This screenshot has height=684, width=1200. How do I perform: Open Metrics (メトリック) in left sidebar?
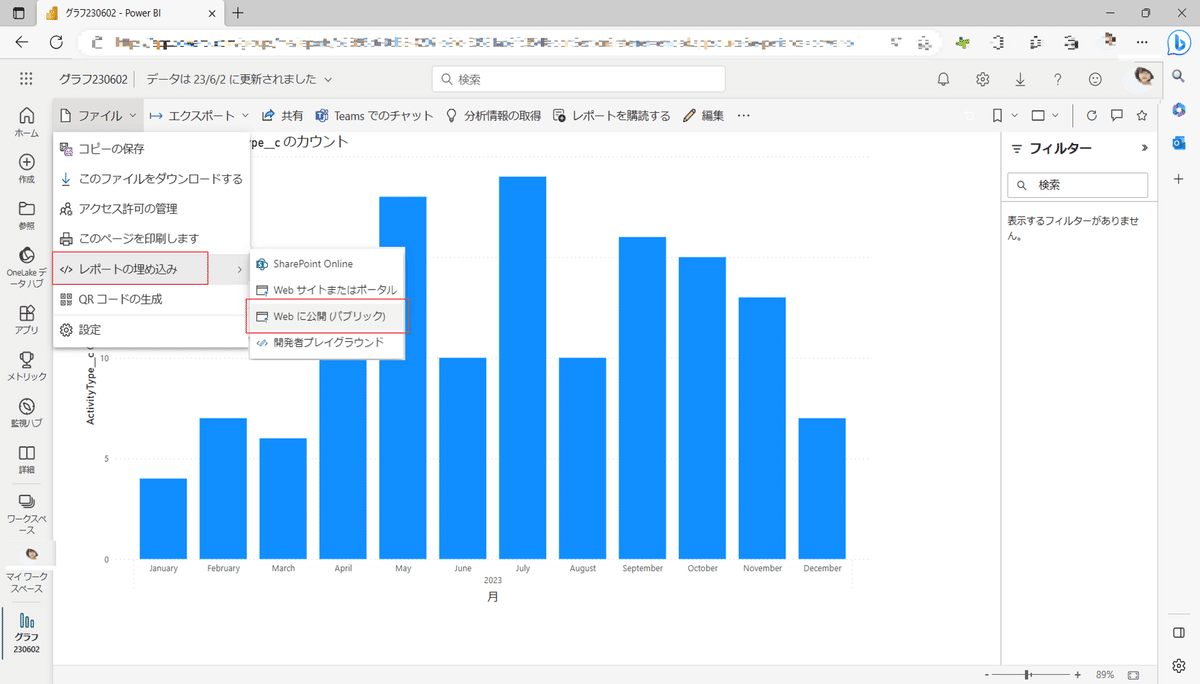pyautogui.click(x=27, y=366)
